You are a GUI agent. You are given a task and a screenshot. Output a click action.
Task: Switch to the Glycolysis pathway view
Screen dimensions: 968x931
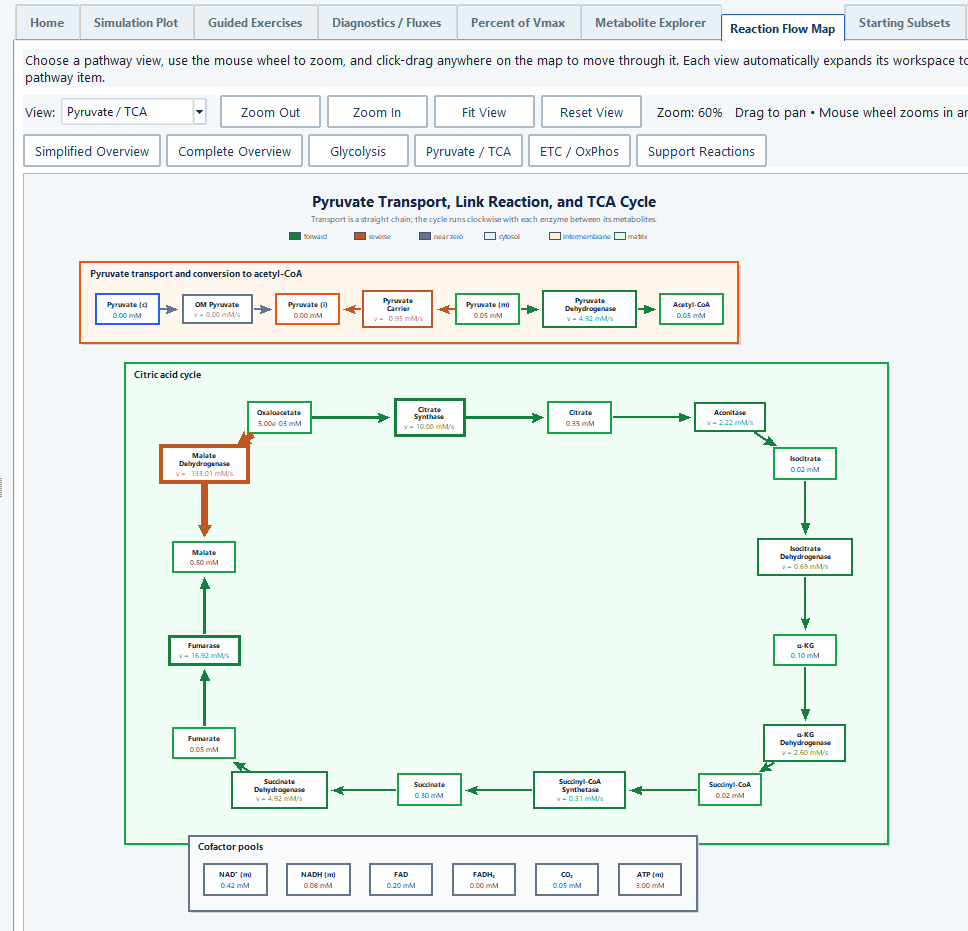point(358,151)
